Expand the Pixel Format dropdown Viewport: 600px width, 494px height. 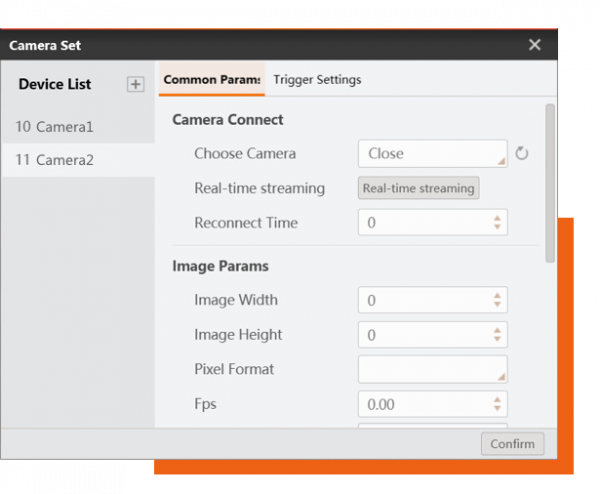pos(432,369)
